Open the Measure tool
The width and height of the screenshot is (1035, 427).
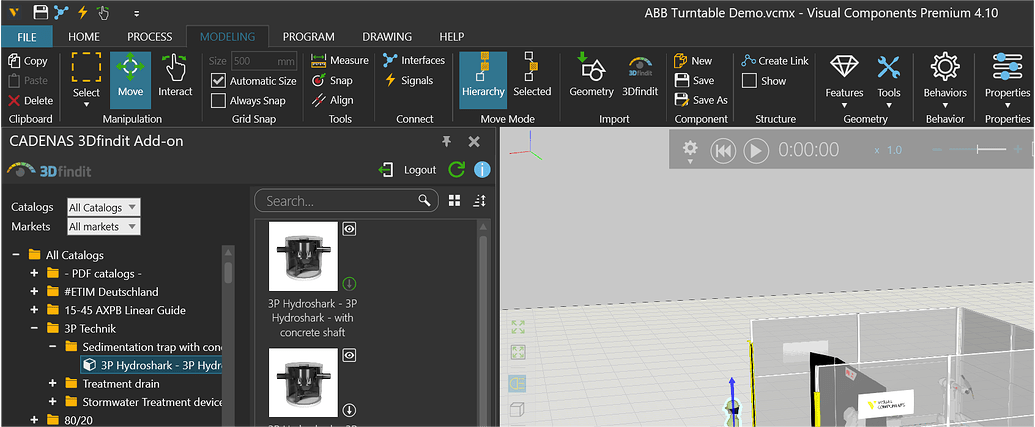[x=339, y=60]
